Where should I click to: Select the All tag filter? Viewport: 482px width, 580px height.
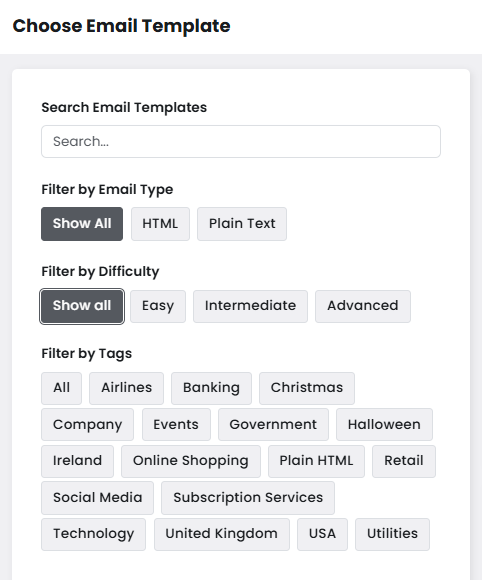[61, 388]
